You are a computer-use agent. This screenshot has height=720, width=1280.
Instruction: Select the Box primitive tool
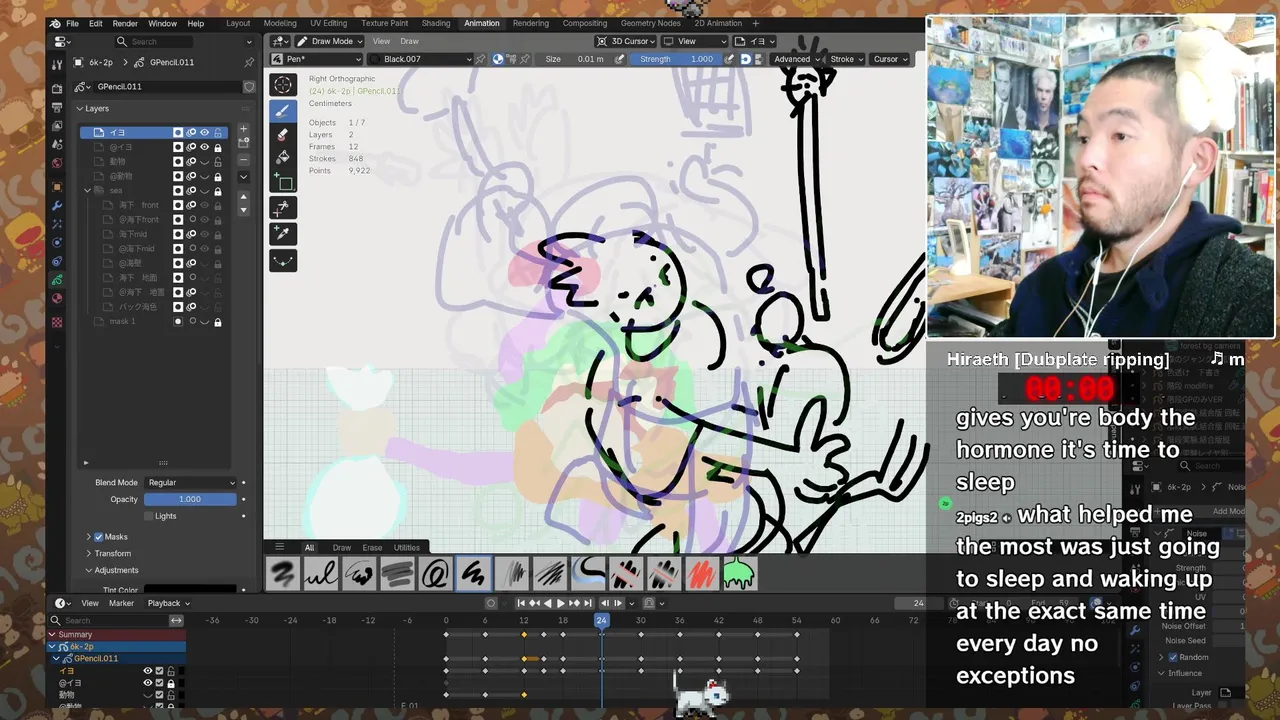[283, 182]
